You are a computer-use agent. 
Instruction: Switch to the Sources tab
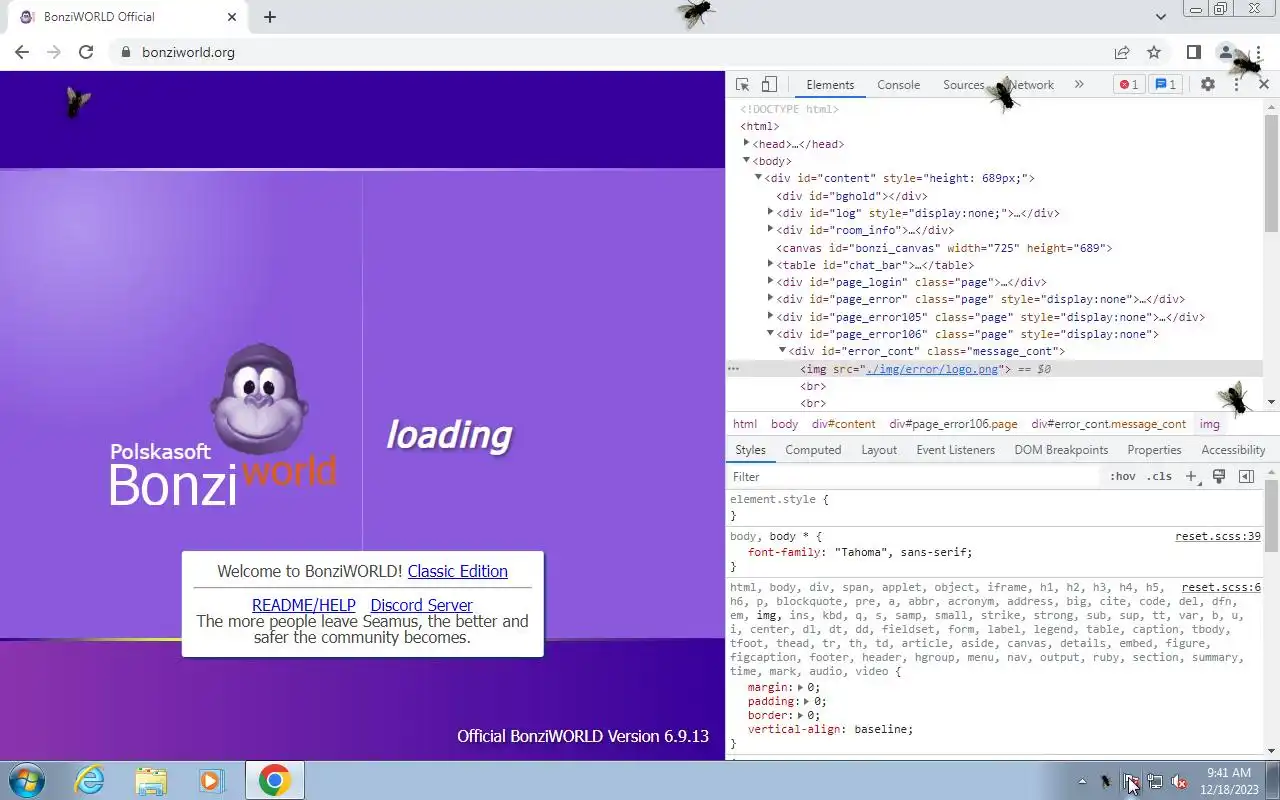tap(964, 85)
